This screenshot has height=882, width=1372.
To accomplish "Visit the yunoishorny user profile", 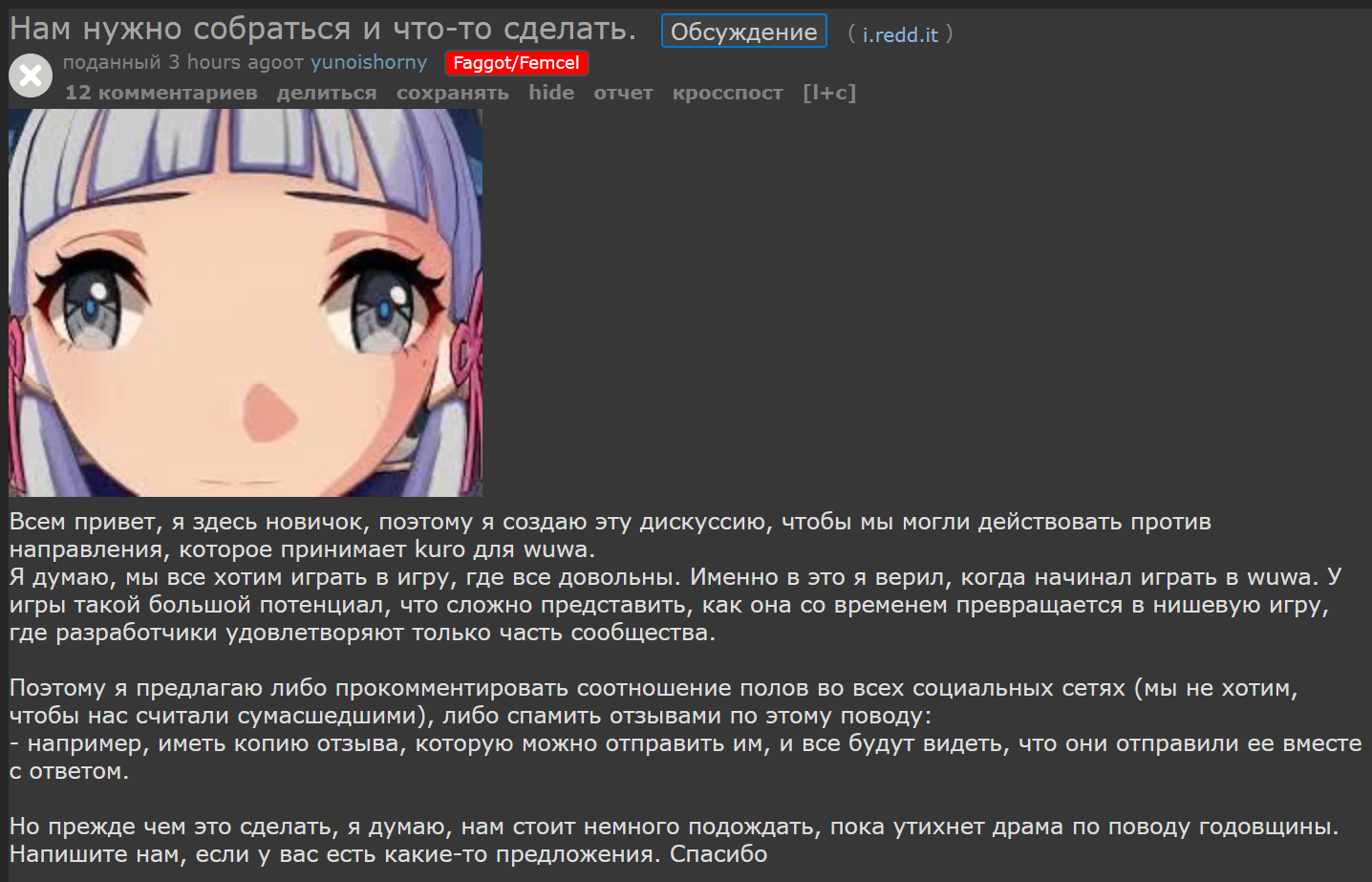I will tap(369, 62).
